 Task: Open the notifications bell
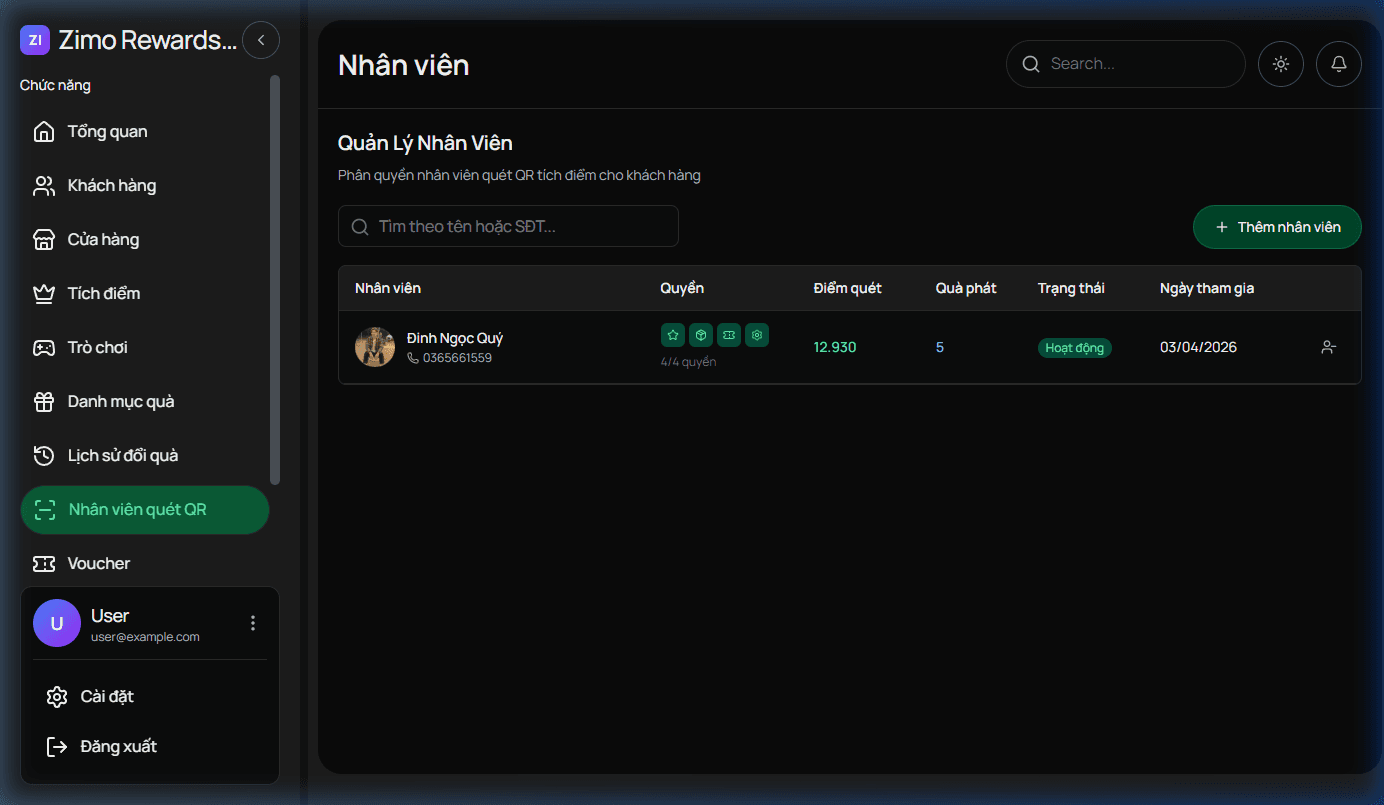click(x=1338, y=64)
